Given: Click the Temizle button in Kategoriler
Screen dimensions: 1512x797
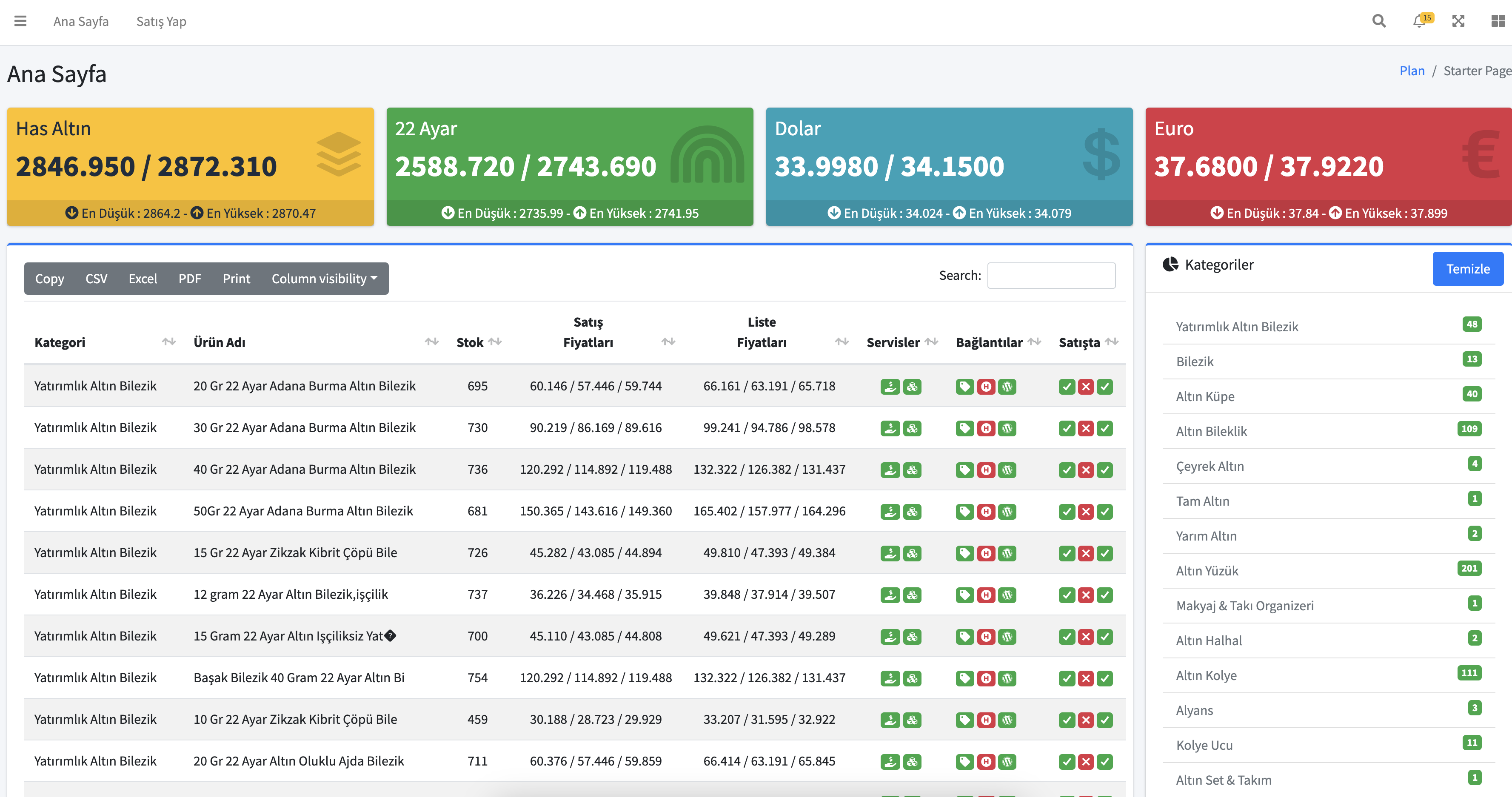Looking at the screenshot, I should (x=1467, y=269).
